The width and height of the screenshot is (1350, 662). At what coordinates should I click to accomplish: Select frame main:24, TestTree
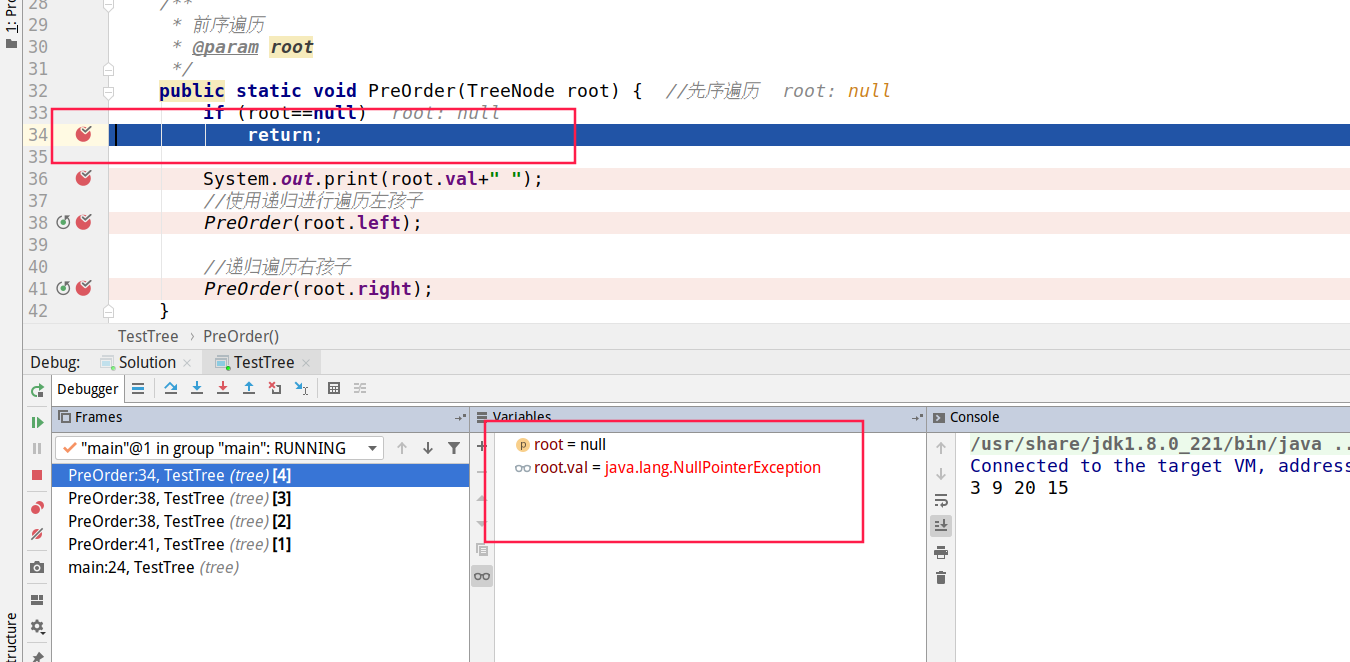[x=260, y=567]
